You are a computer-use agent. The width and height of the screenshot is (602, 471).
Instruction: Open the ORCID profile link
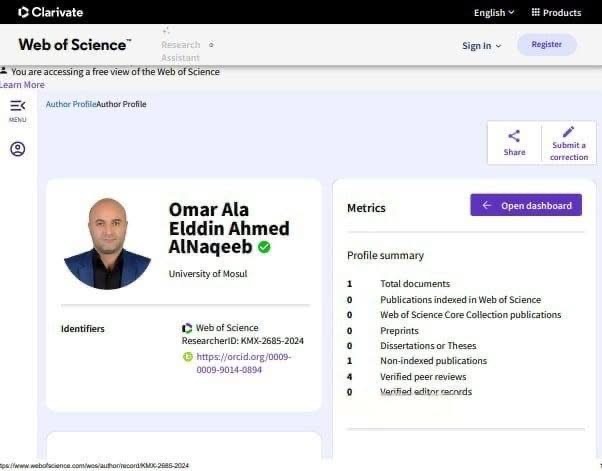(243, 362)
